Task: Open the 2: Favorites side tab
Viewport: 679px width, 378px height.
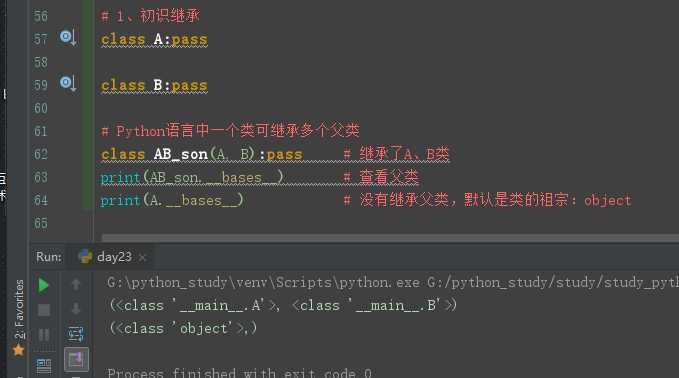Action: click(x=19, y=309)
